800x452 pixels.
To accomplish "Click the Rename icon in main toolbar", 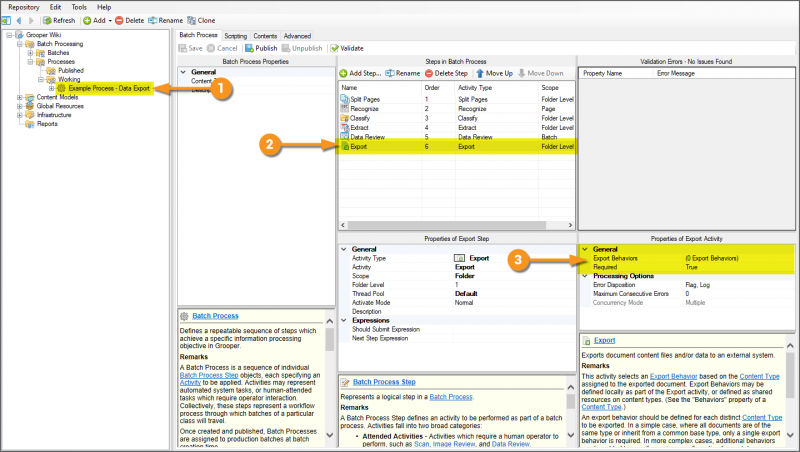I will pos(153,20).
